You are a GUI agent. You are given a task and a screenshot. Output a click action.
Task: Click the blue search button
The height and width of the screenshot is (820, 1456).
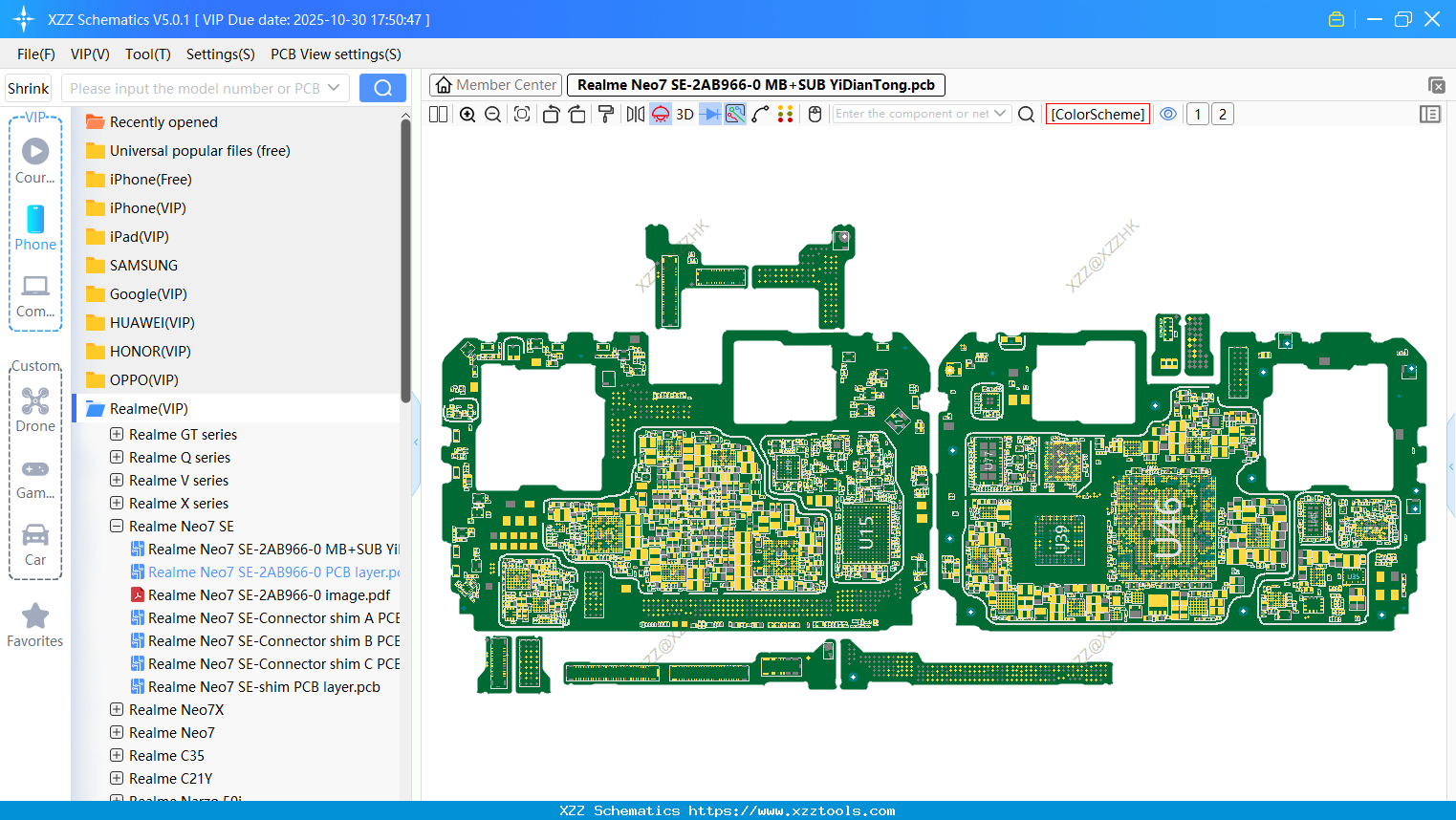click(382, 88)
